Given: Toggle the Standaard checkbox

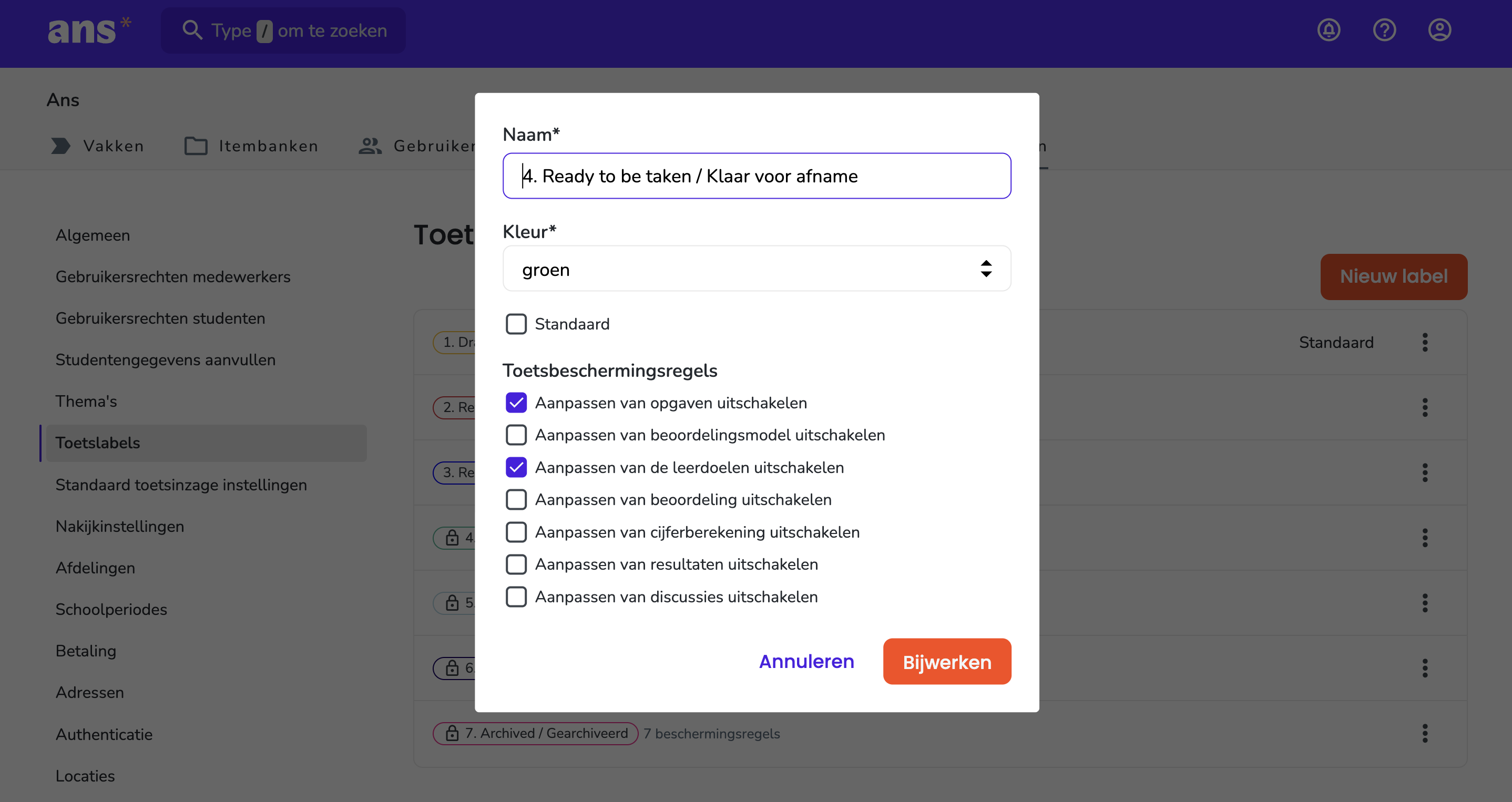Looking at the screenshot, I should pyautogui.click(x=516, y=324).
